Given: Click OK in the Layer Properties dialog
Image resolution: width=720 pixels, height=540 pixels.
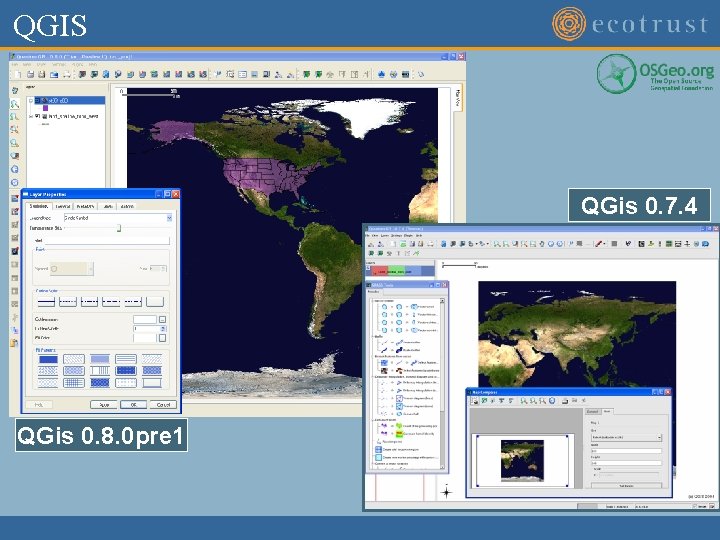Looking at the screenshot, I should 134,405.
